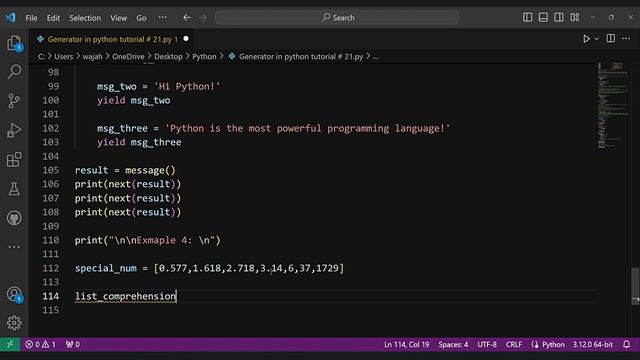Run the Python file with play button
This screenshot has height=360, width=640.
(586, 39)
